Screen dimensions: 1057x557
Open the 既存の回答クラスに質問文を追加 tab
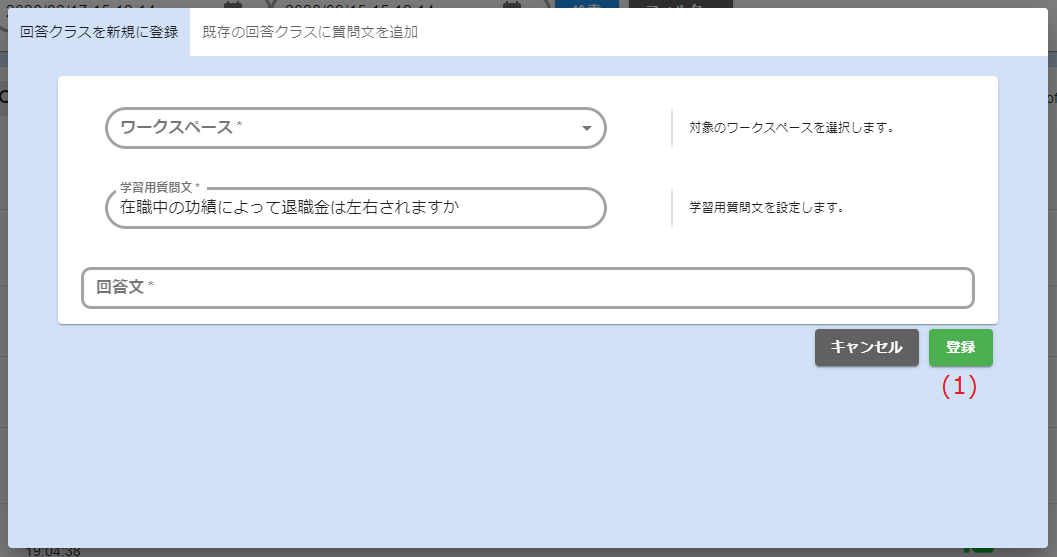pyautogui.click(x=310, y=32)
